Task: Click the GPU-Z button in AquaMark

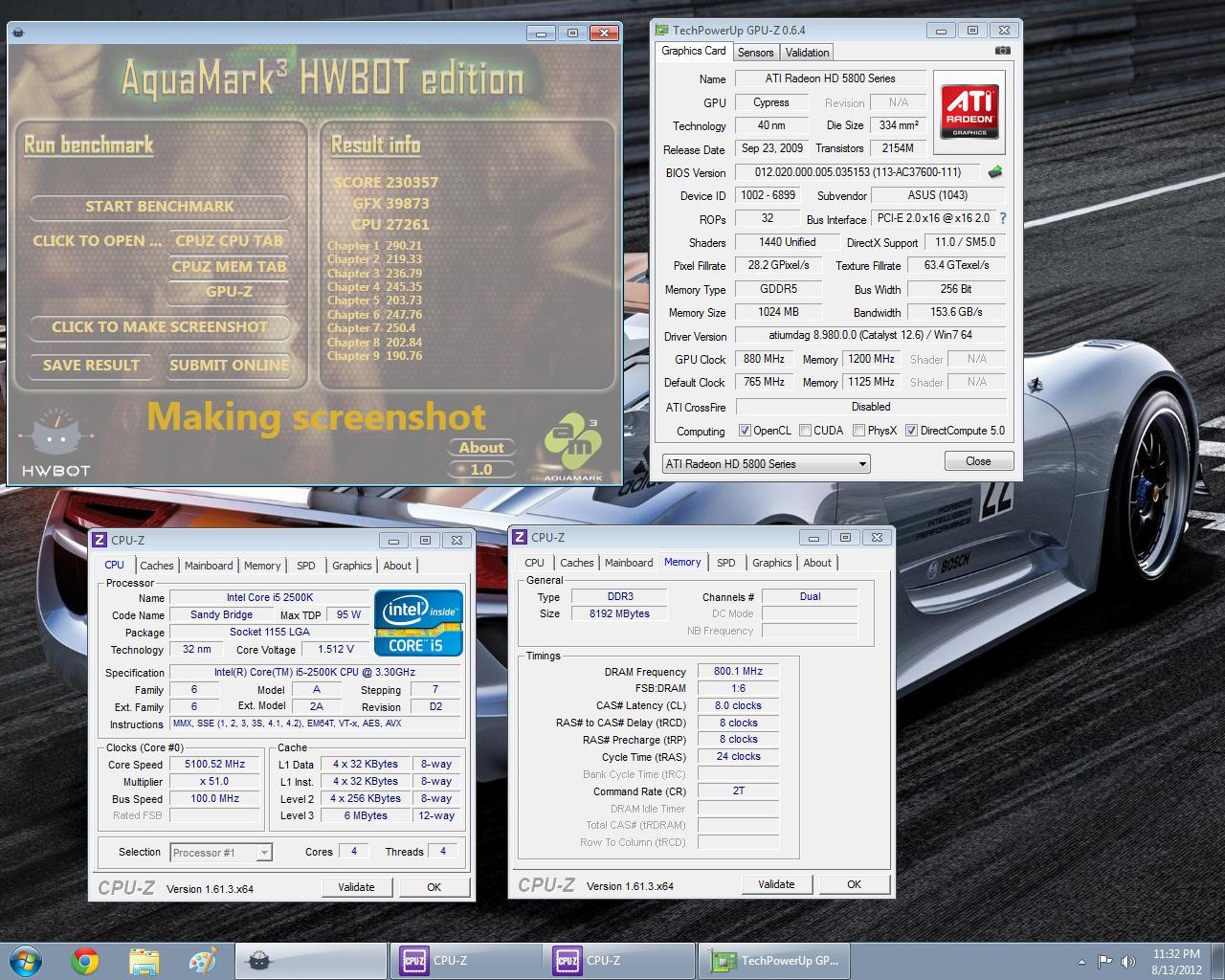Action: coord(230,291)
